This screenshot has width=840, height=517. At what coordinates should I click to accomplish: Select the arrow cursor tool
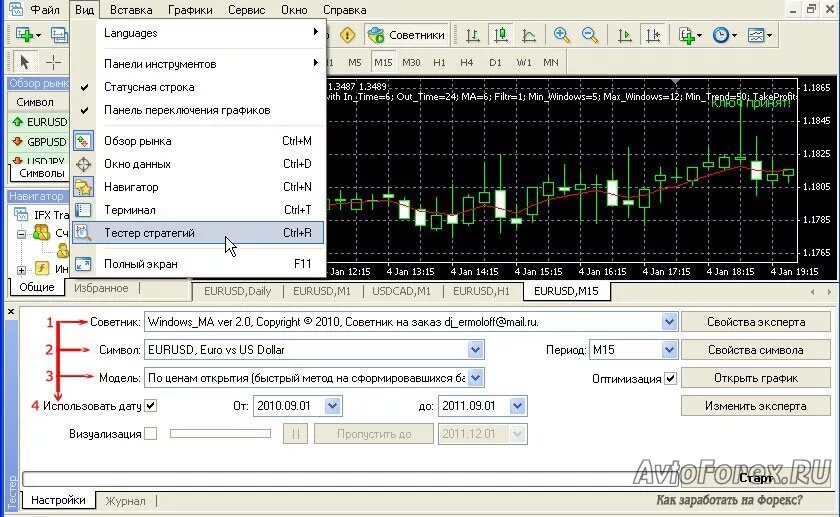coord(24,62)
